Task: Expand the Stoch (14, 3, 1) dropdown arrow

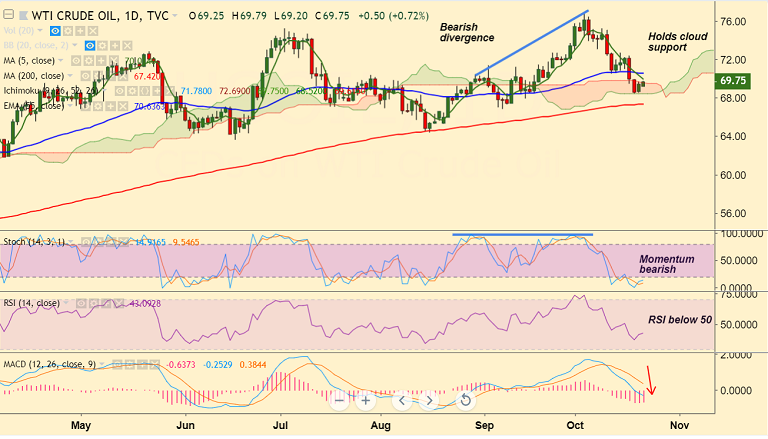Action: (x=71, y=242)
